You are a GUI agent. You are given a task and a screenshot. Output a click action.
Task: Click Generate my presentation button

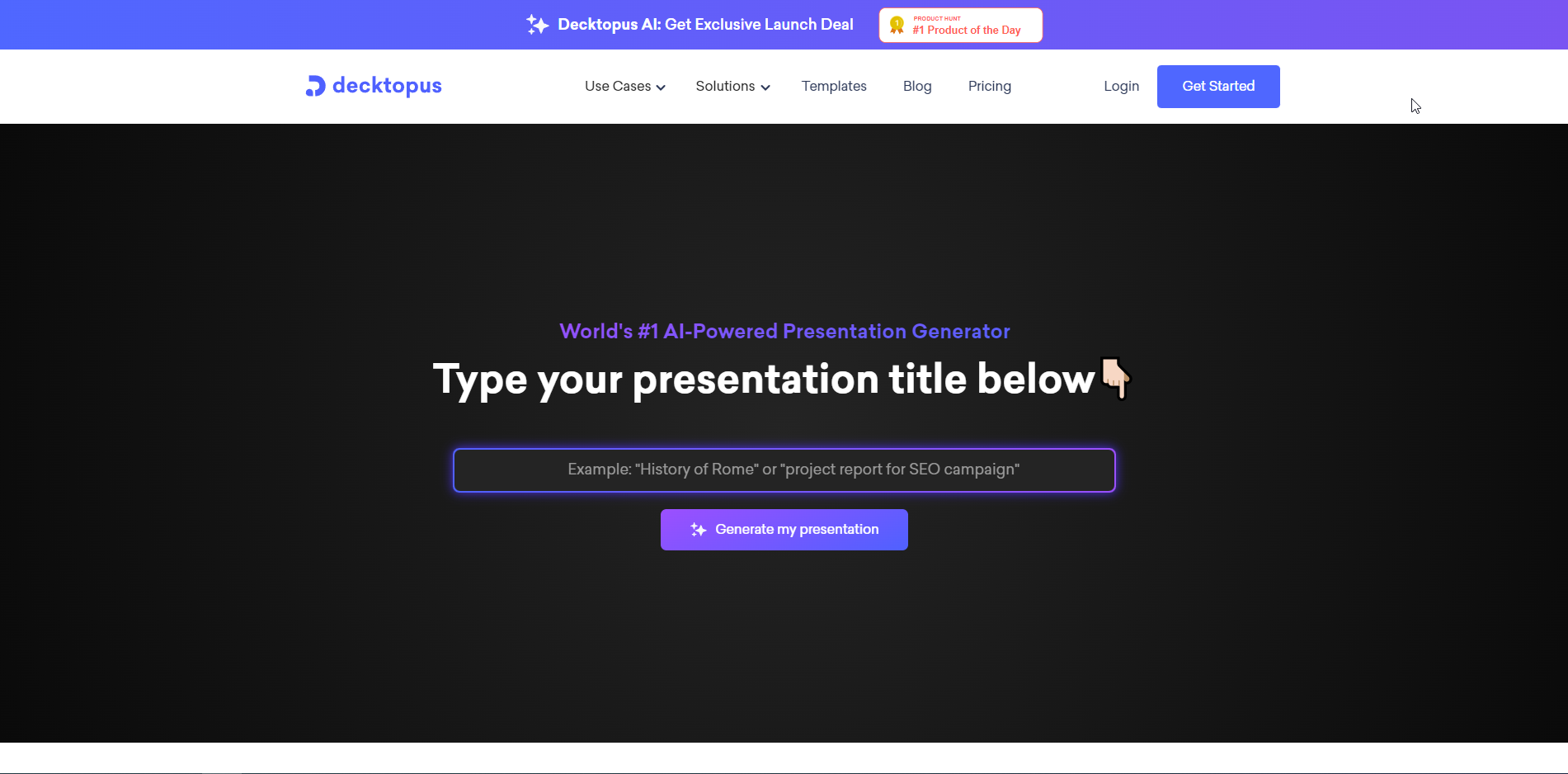pos(784,530)
